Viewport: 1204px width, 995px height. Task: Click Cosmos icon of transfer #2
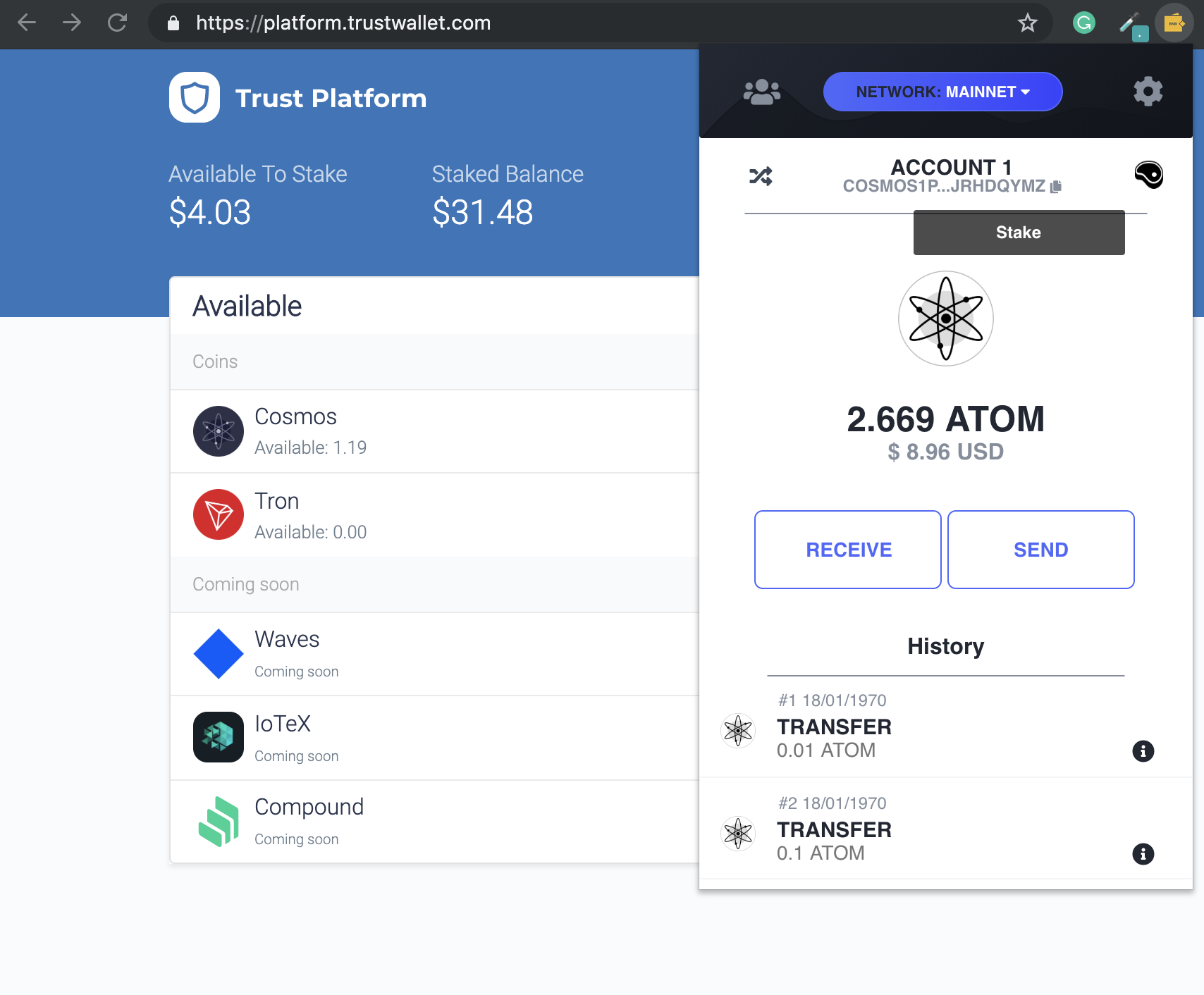pyautogui.click(x=738, y=834)
